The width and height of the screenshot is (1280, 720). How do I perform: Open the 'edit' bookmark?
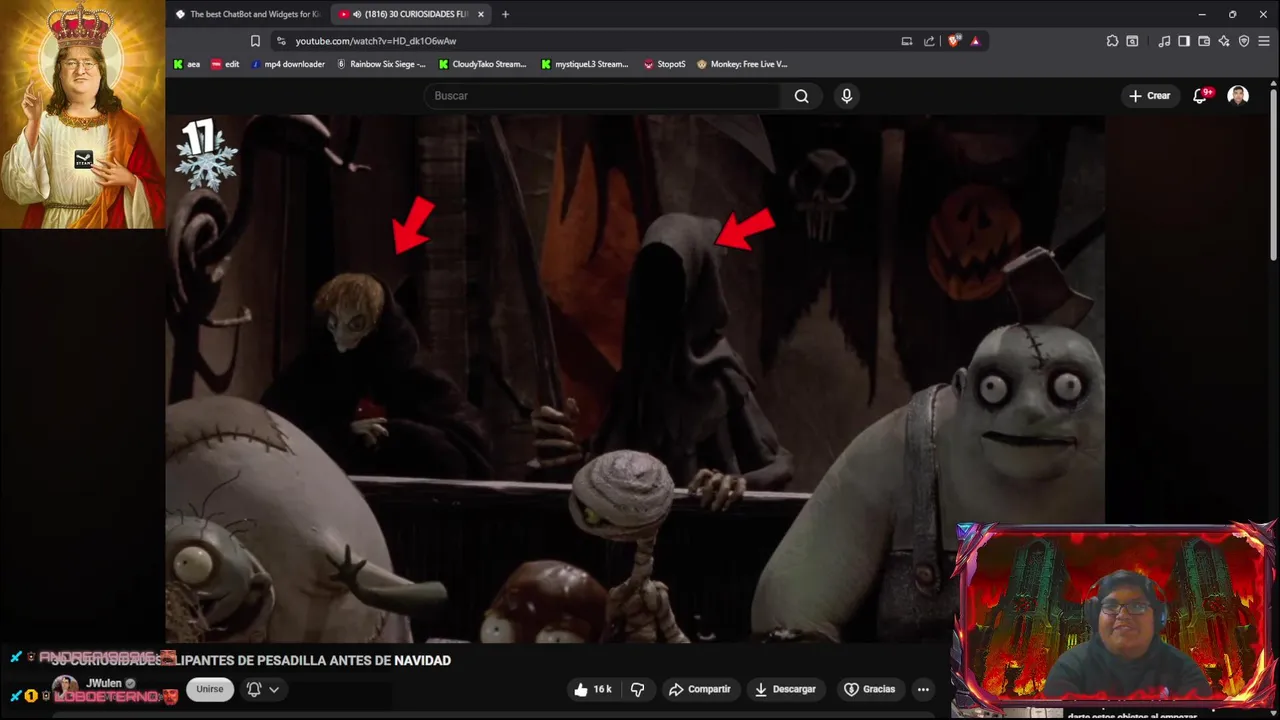[225, 64]
